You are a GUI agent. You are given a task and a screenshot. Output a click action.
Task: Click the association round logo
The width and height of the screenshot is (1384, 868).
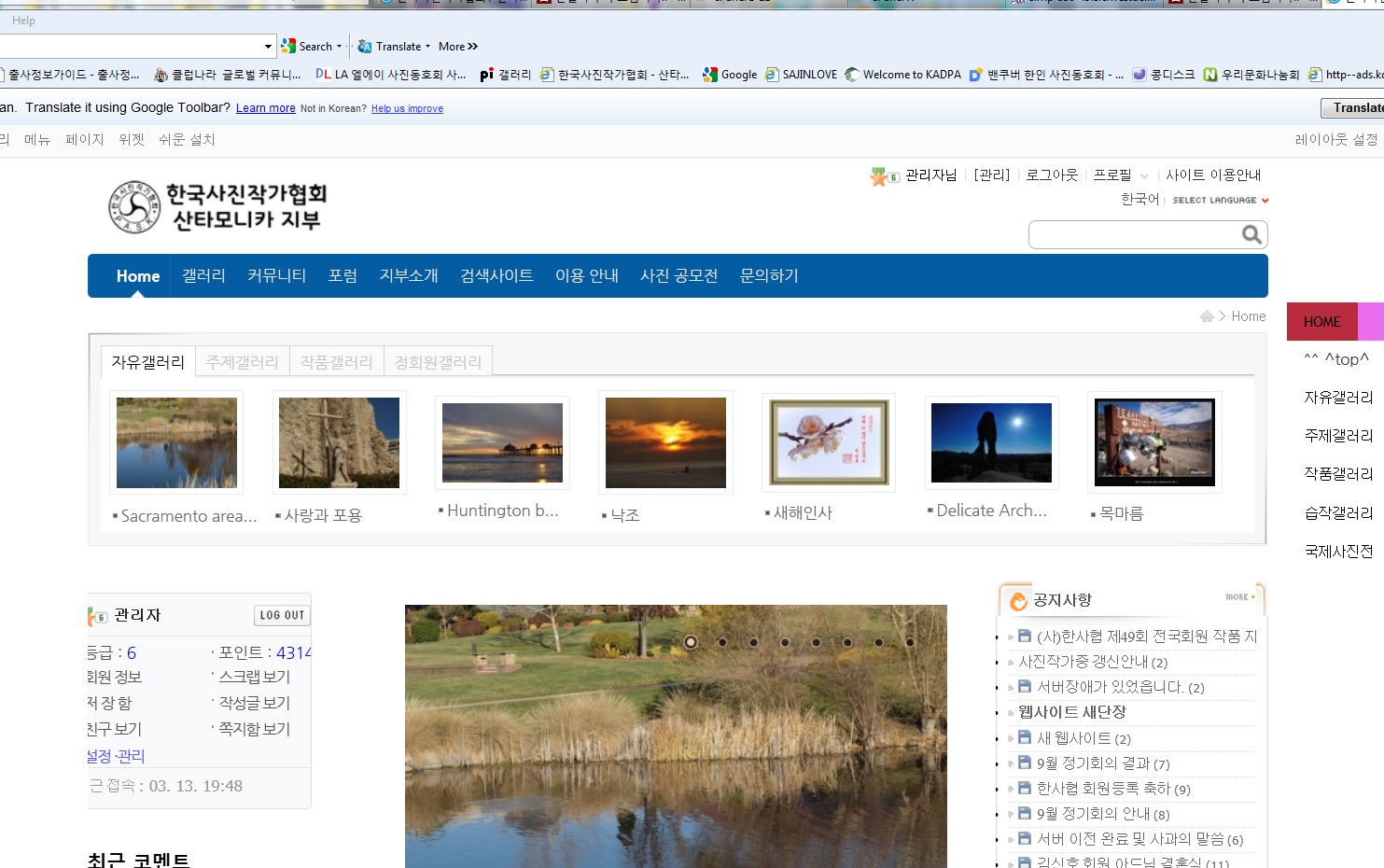click(134, 207)
